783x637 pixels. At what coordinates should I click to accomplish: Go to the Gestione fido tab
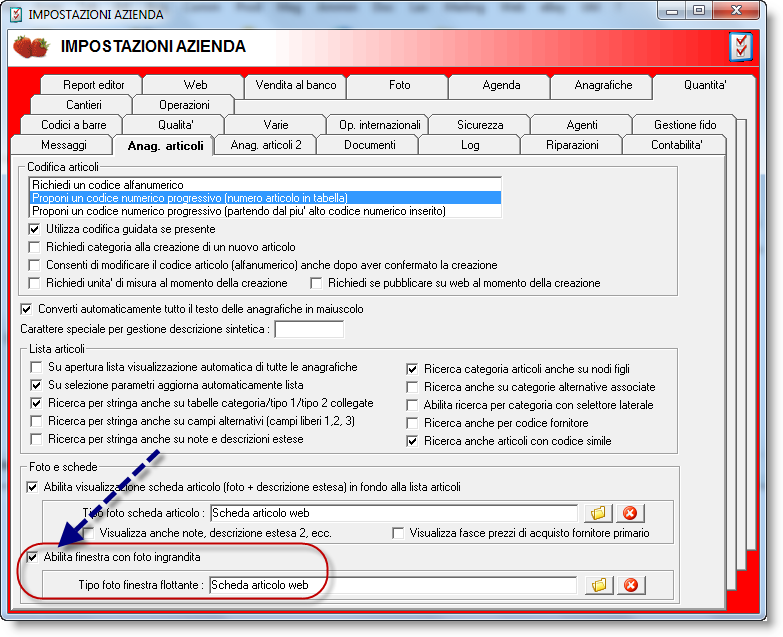coord(685,125)
